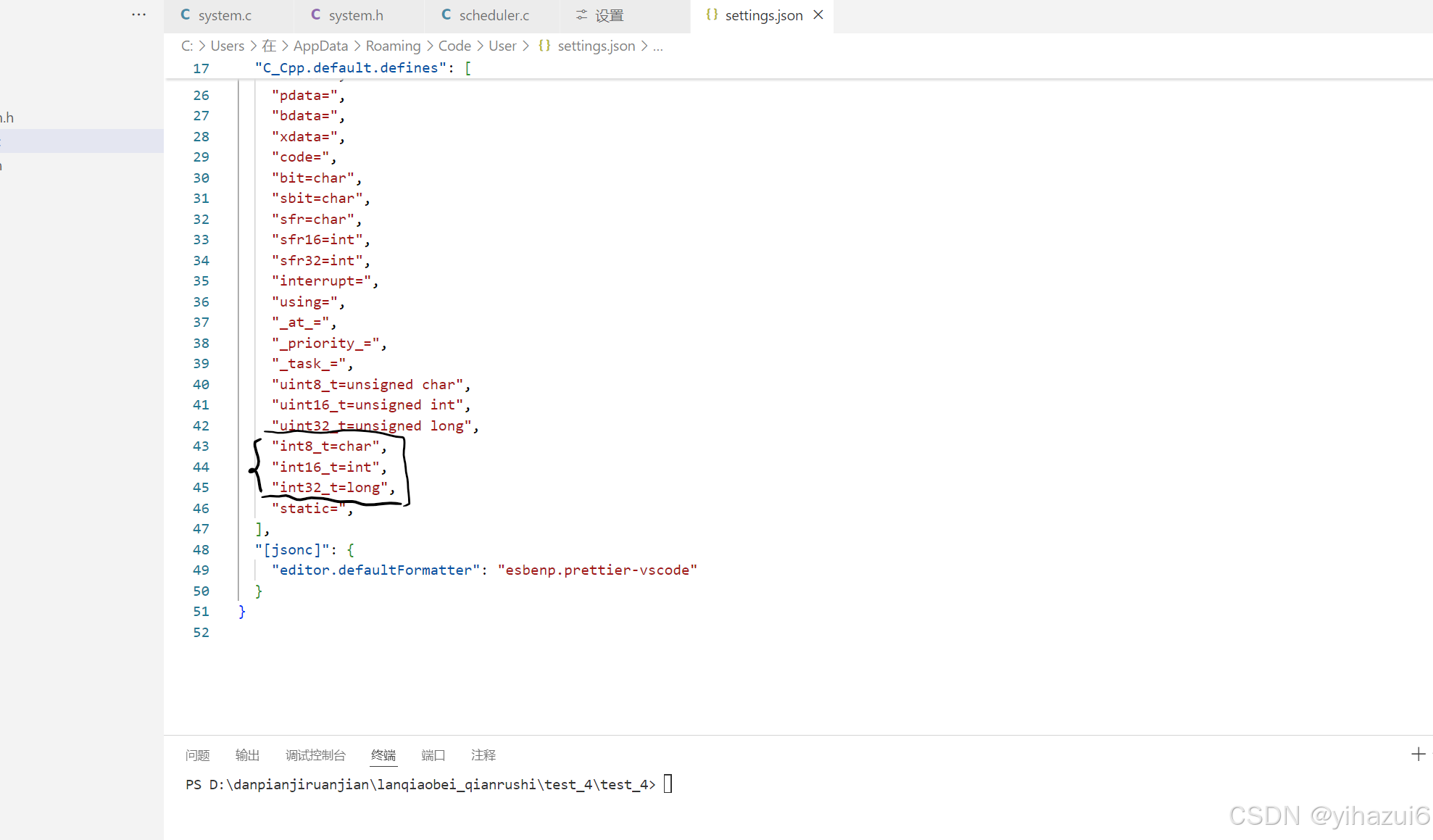Click the braces icon on settings.json tab
This screenshot has height=840, width=1433.
tap(712, 15)
